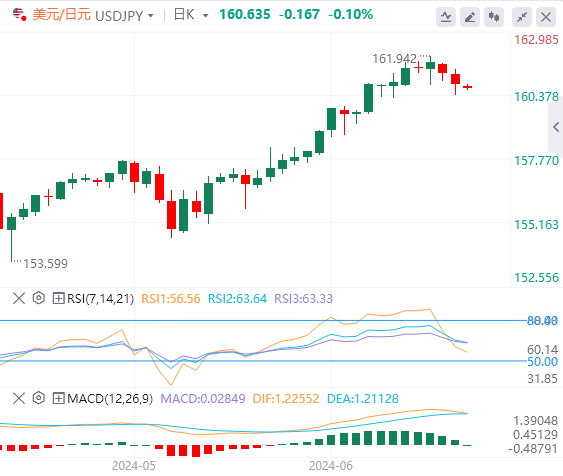Click the MACD(12,26,9) indicator label
Screen dimensions: 563x476
pyautogui.click(x=110, y=398)
